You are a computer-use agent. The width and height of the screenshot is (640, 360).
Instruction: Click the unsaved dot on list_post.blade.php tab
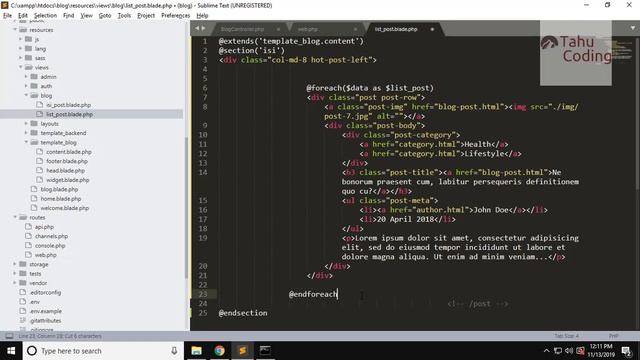coord(432,29)
